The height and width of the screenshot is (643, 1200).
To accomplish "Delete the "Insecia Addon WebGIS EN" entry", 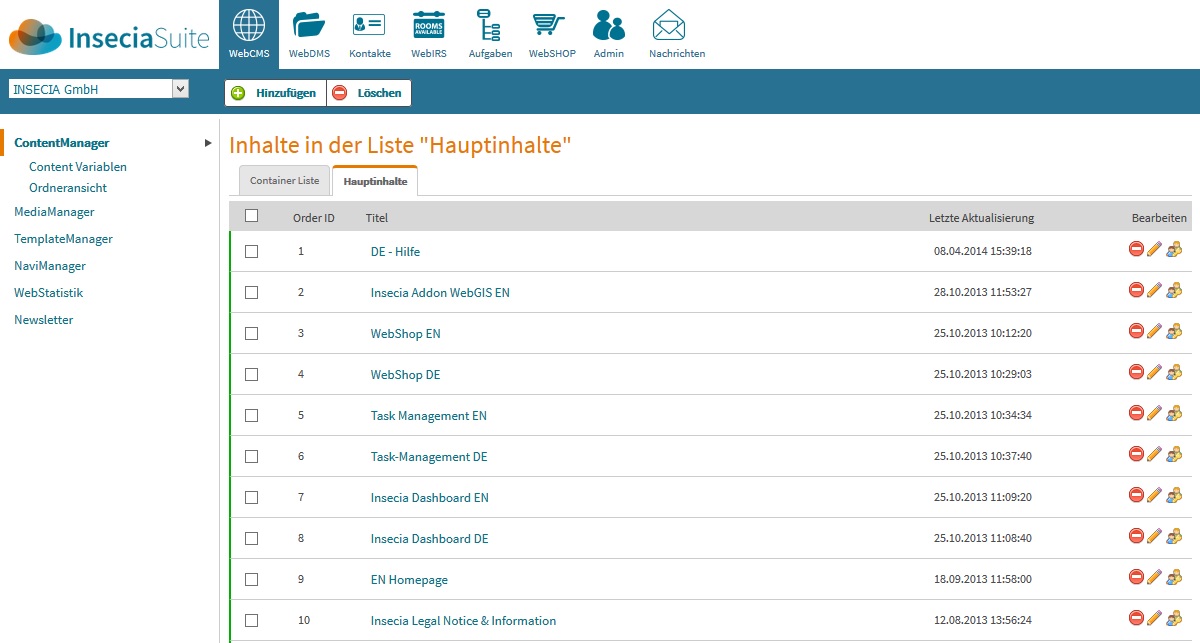I will pyautogui.click(x=1136, y=290).
